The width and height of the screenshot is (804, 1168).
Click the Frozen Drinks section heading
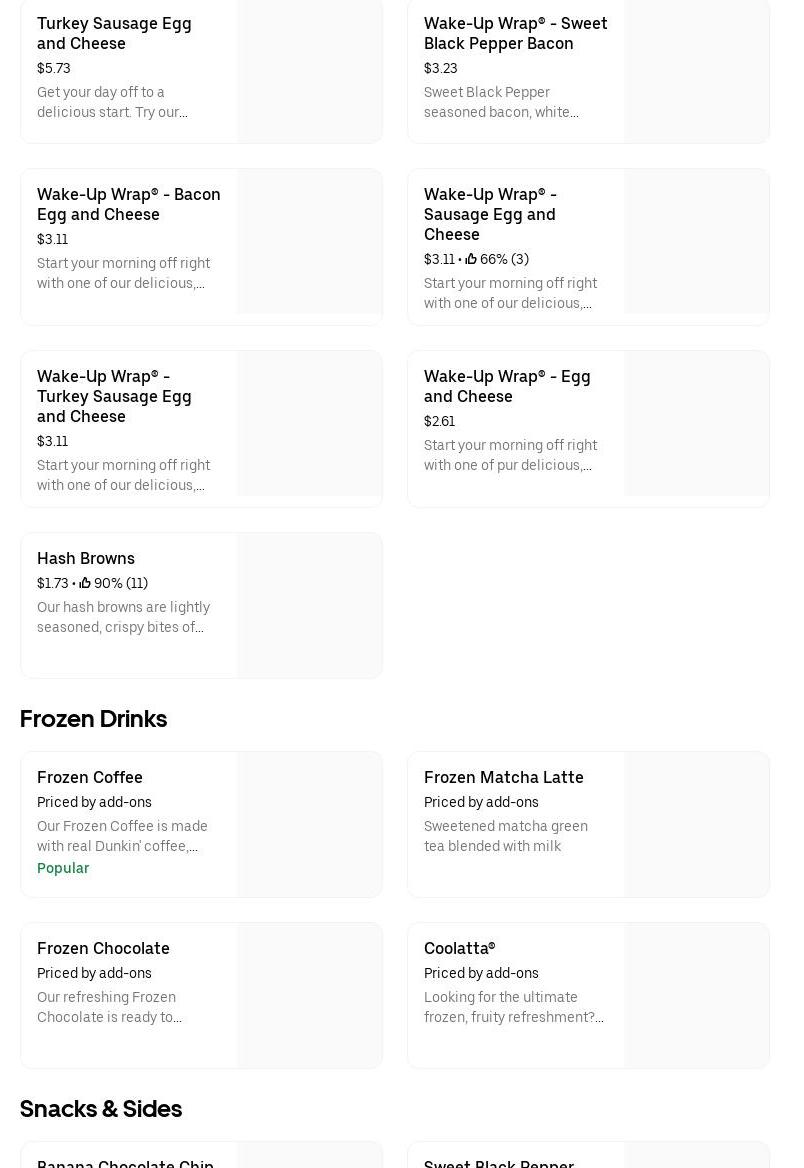tap(93, 719)
